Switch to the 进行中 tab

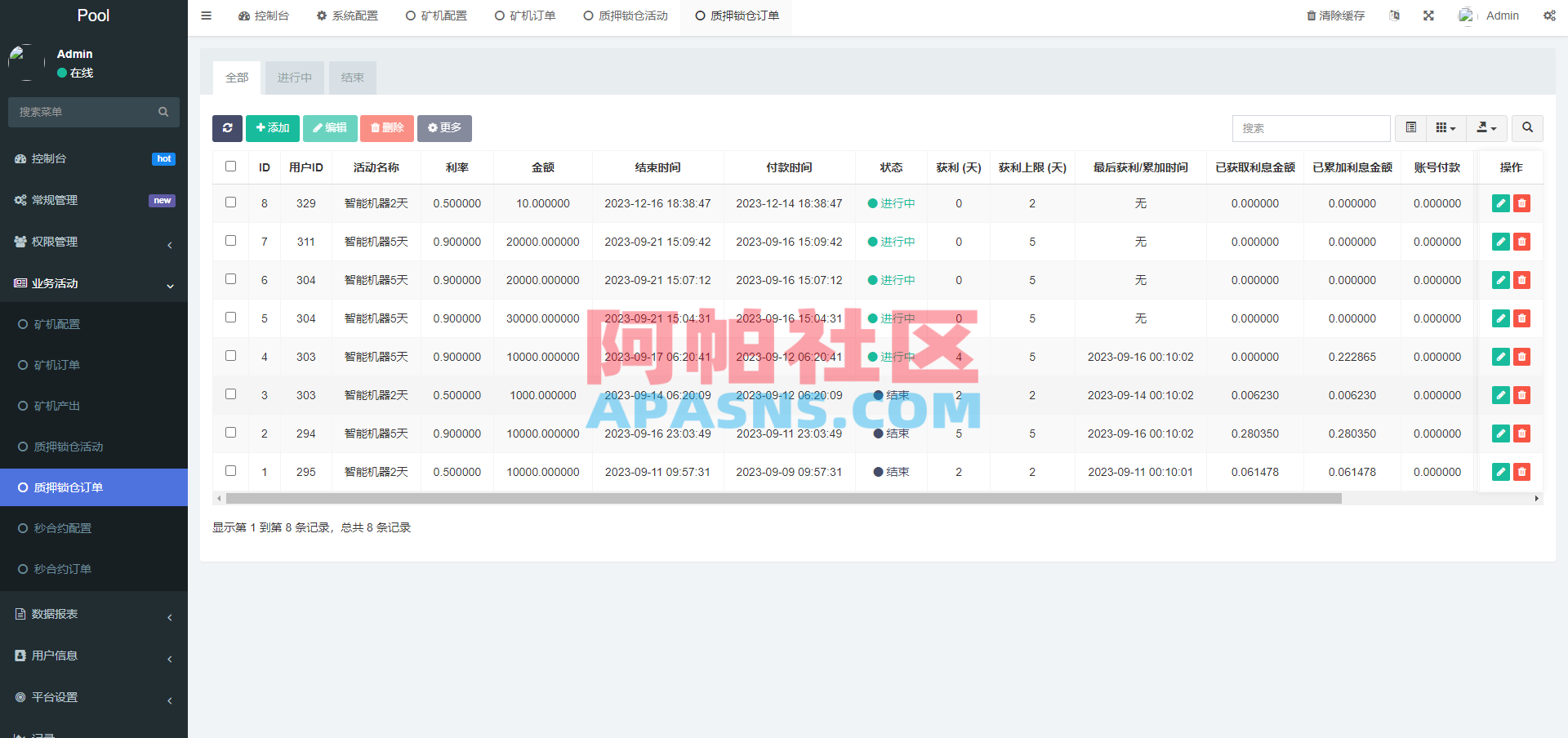294,78
